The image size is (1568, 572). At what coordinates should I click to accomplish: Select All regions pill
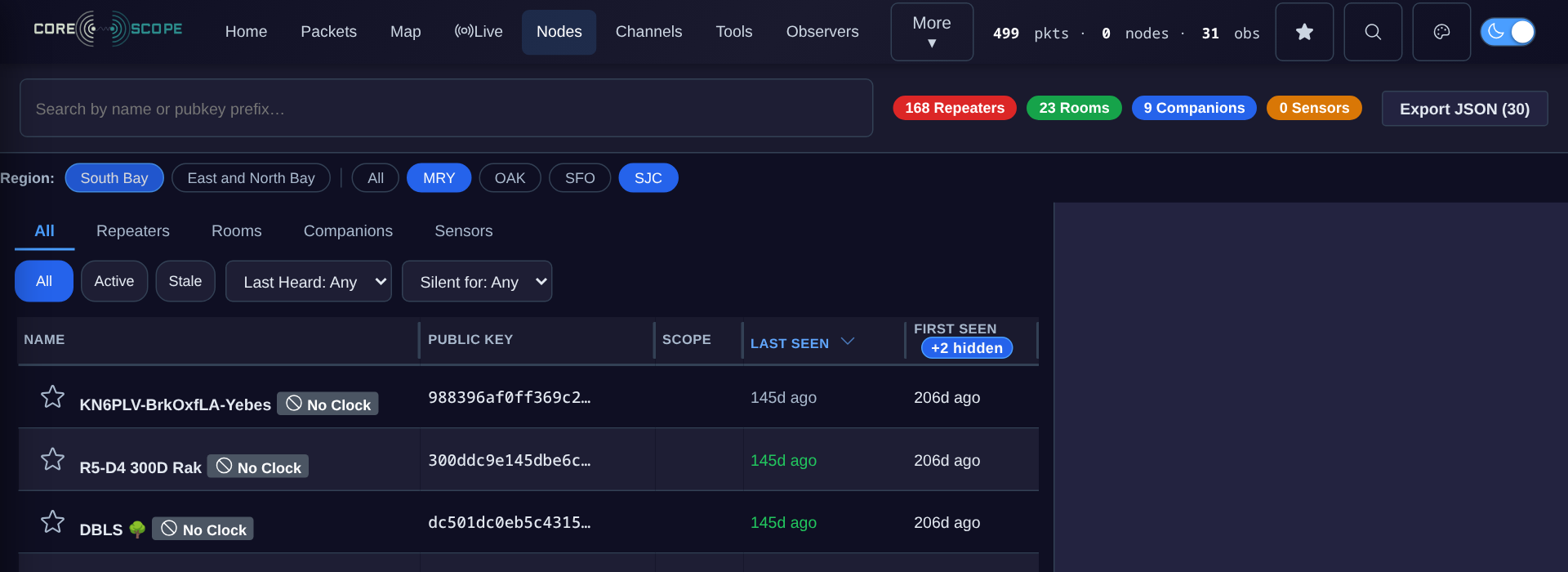point(376,178)
